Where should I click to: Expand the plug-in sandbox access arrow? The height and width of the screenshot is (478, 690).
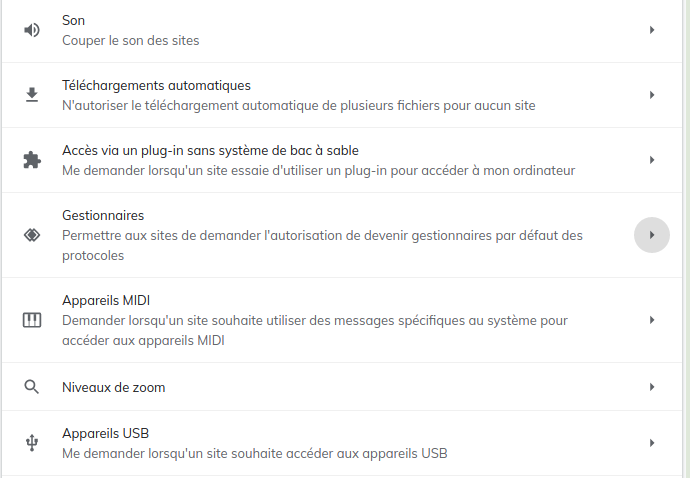coord(652,160)
